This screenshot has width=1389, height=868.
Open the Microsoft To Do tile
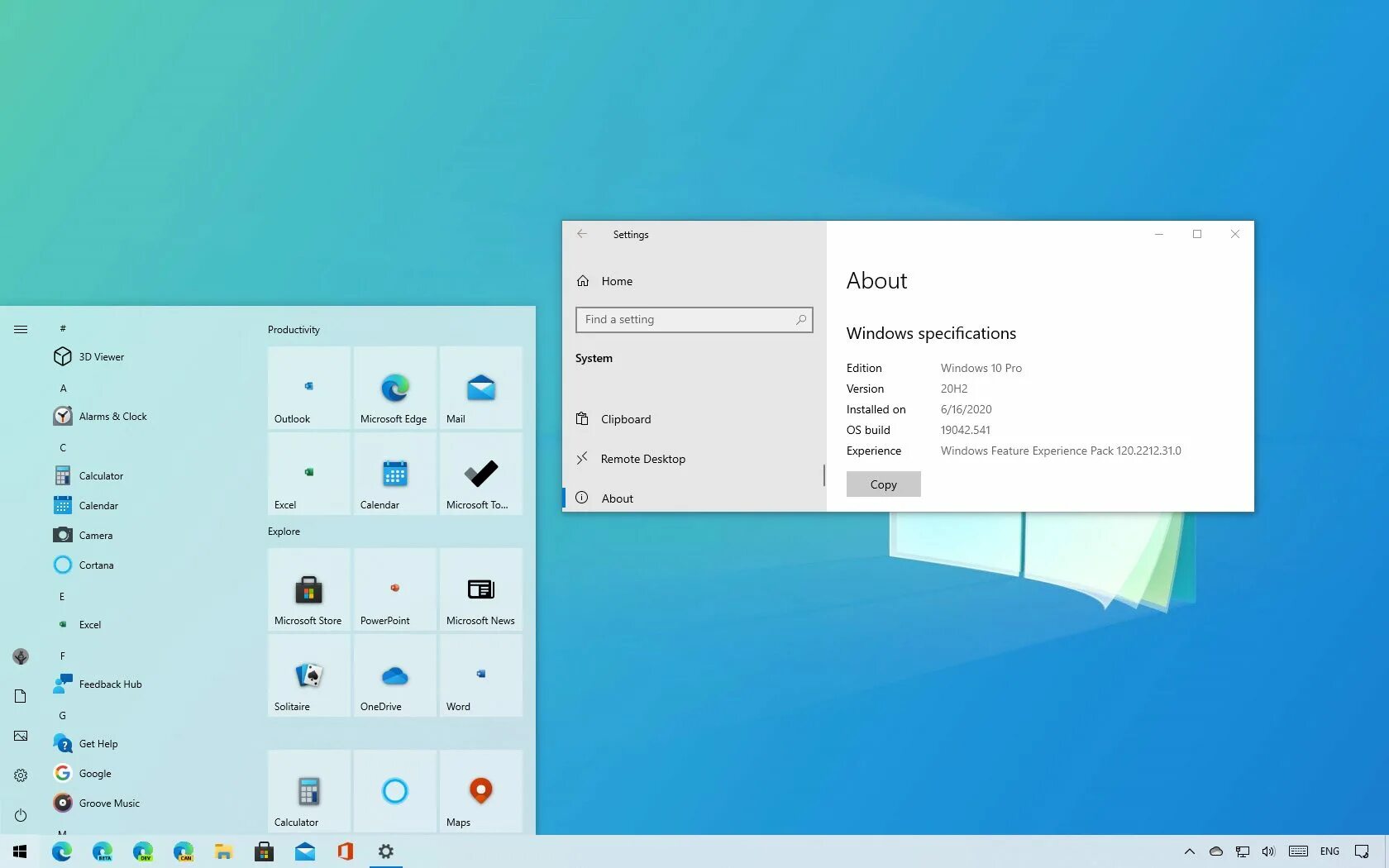(x=481, y=474)
